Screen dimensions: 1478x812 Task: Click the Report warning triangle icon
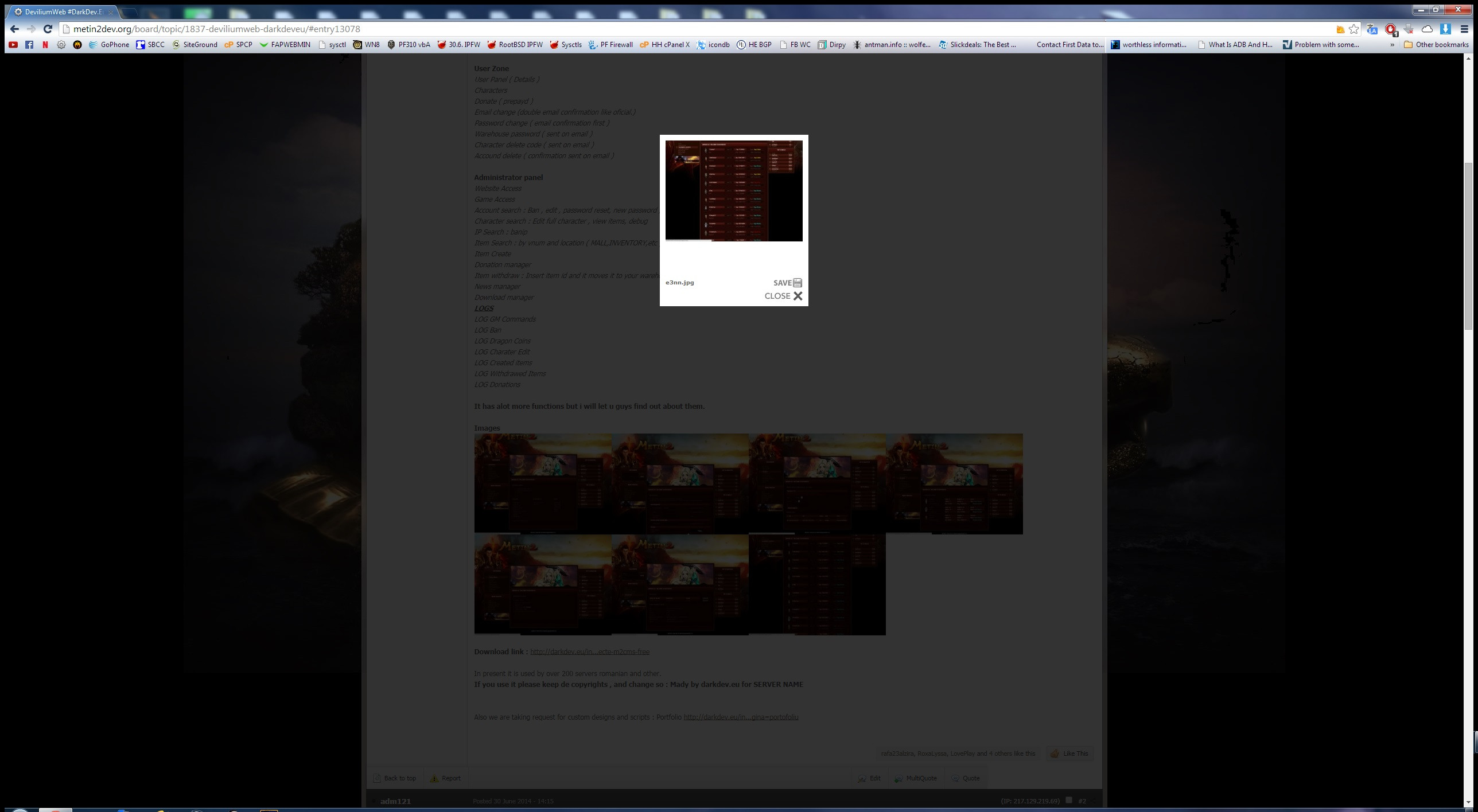(434, 778)
